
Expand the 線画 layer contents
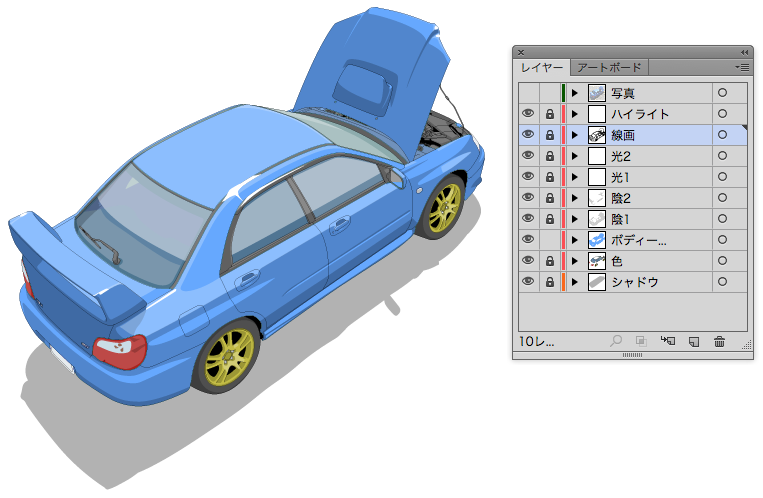575,135
